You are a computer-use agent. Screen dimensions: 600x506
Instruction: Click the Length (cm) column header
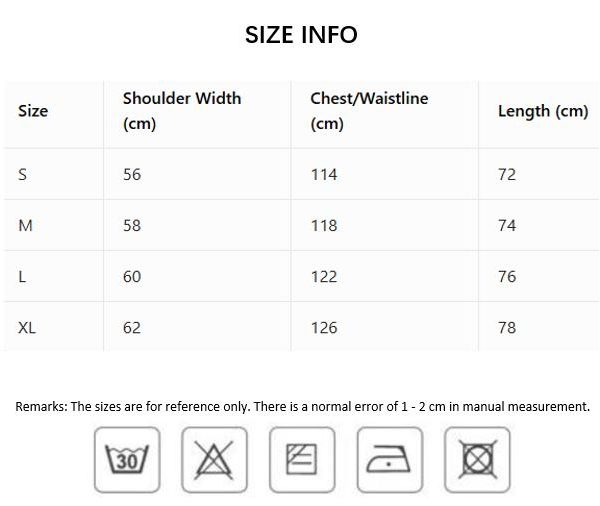(543, 111)
